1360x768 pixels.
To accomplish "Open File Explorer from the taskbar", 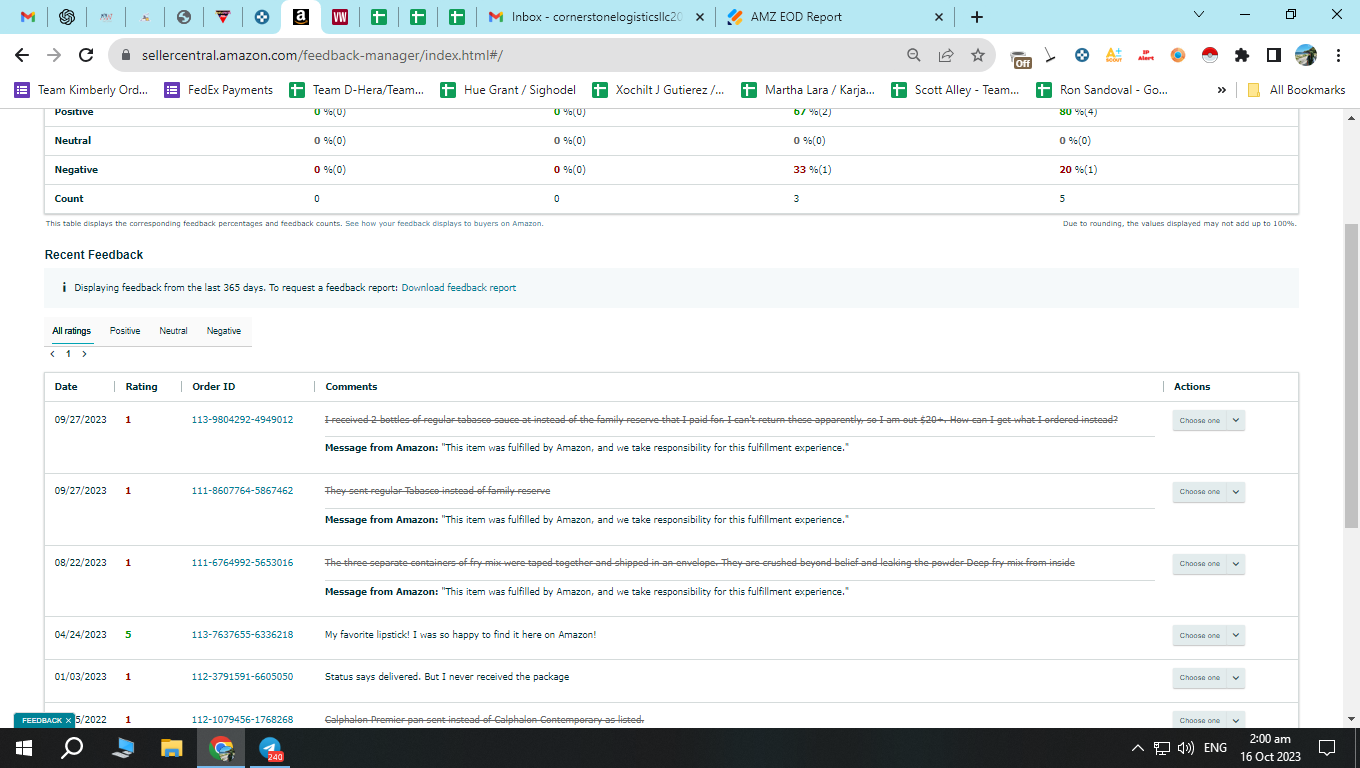I will click(172, 748).
